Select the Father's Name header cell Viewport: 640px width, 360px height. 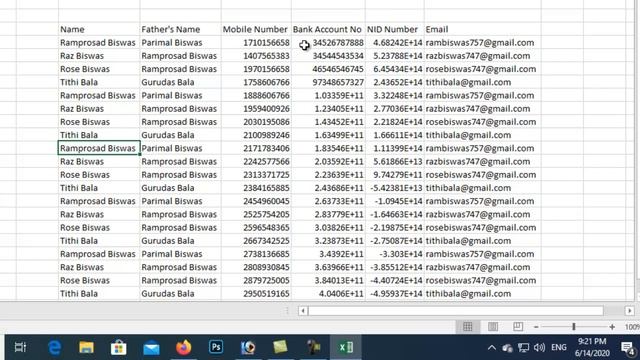pos(180,29)
